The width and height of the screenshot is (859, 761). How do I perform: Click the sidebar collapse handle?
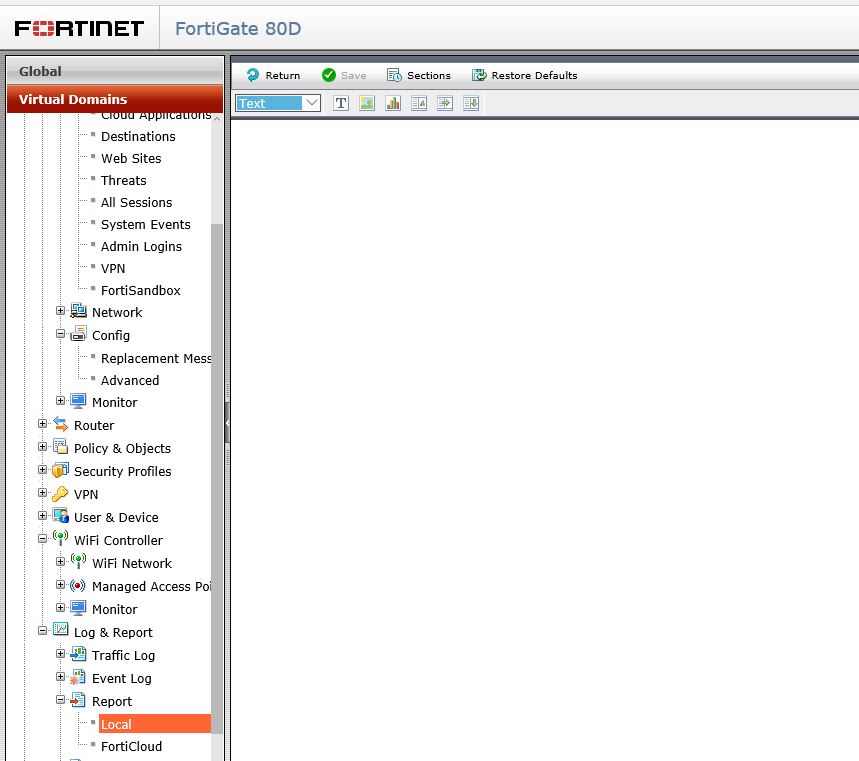coord(227,423)
